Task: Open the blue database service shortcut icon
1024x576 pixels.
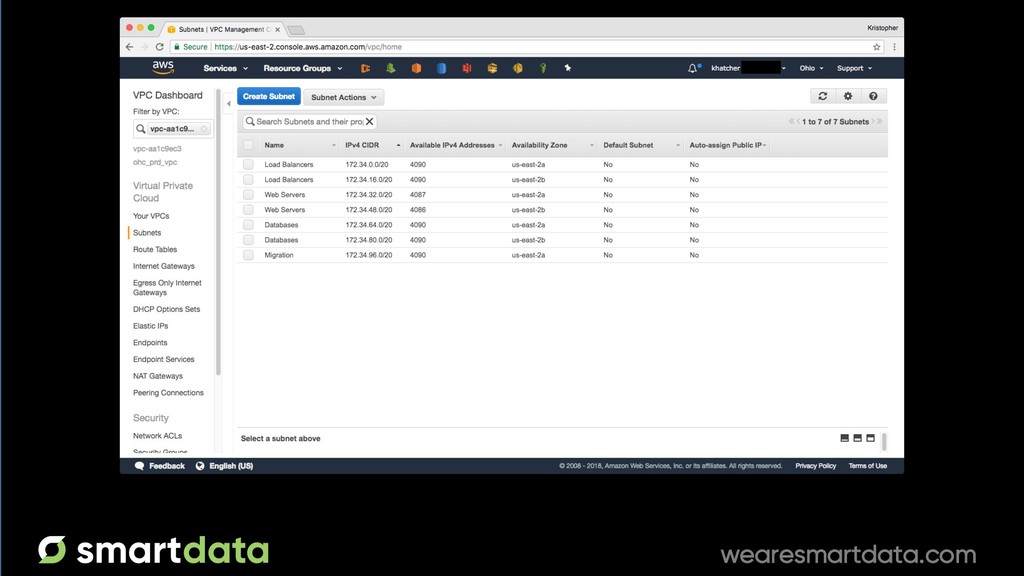Action: tap(441, 68)
